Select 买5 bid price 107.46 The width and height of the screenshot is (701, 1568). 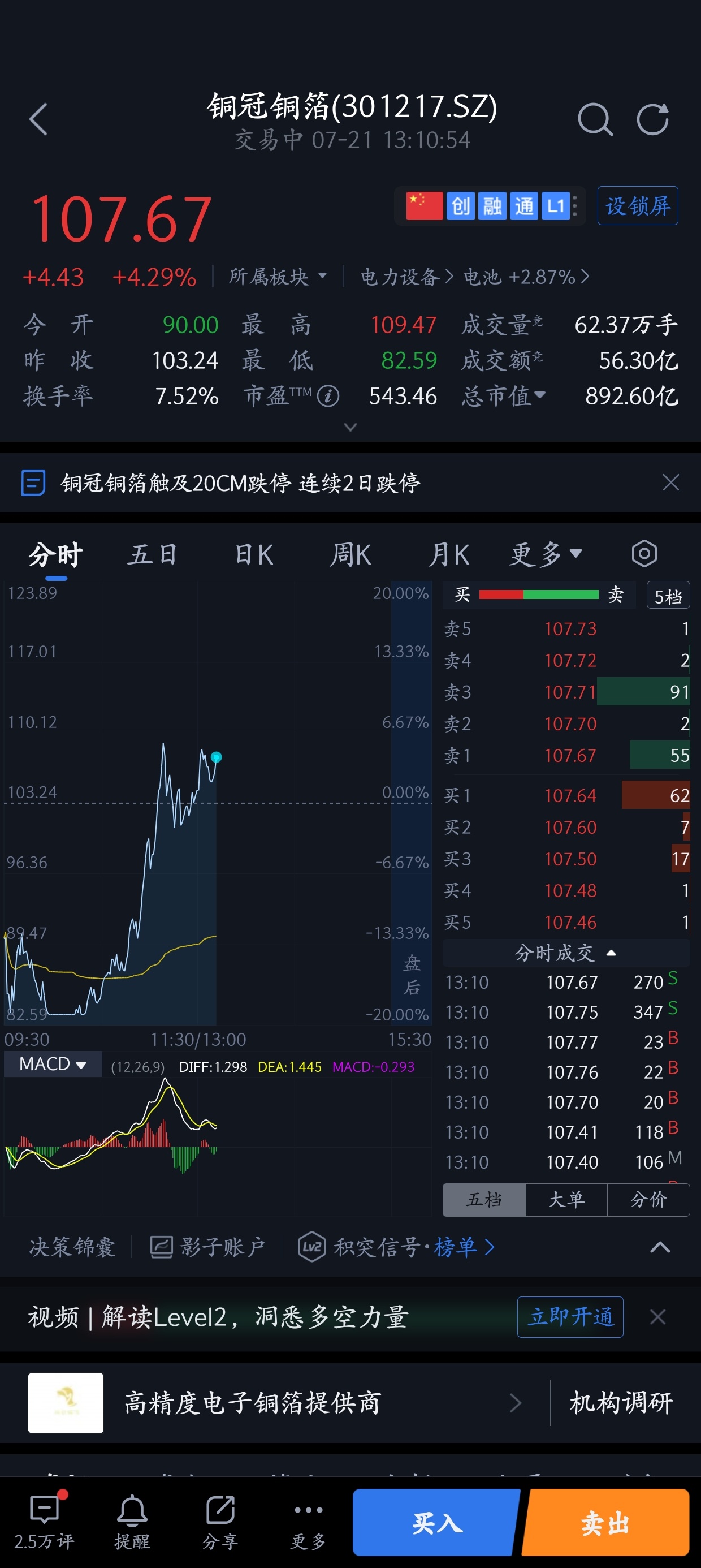click(x=566, y=922)
